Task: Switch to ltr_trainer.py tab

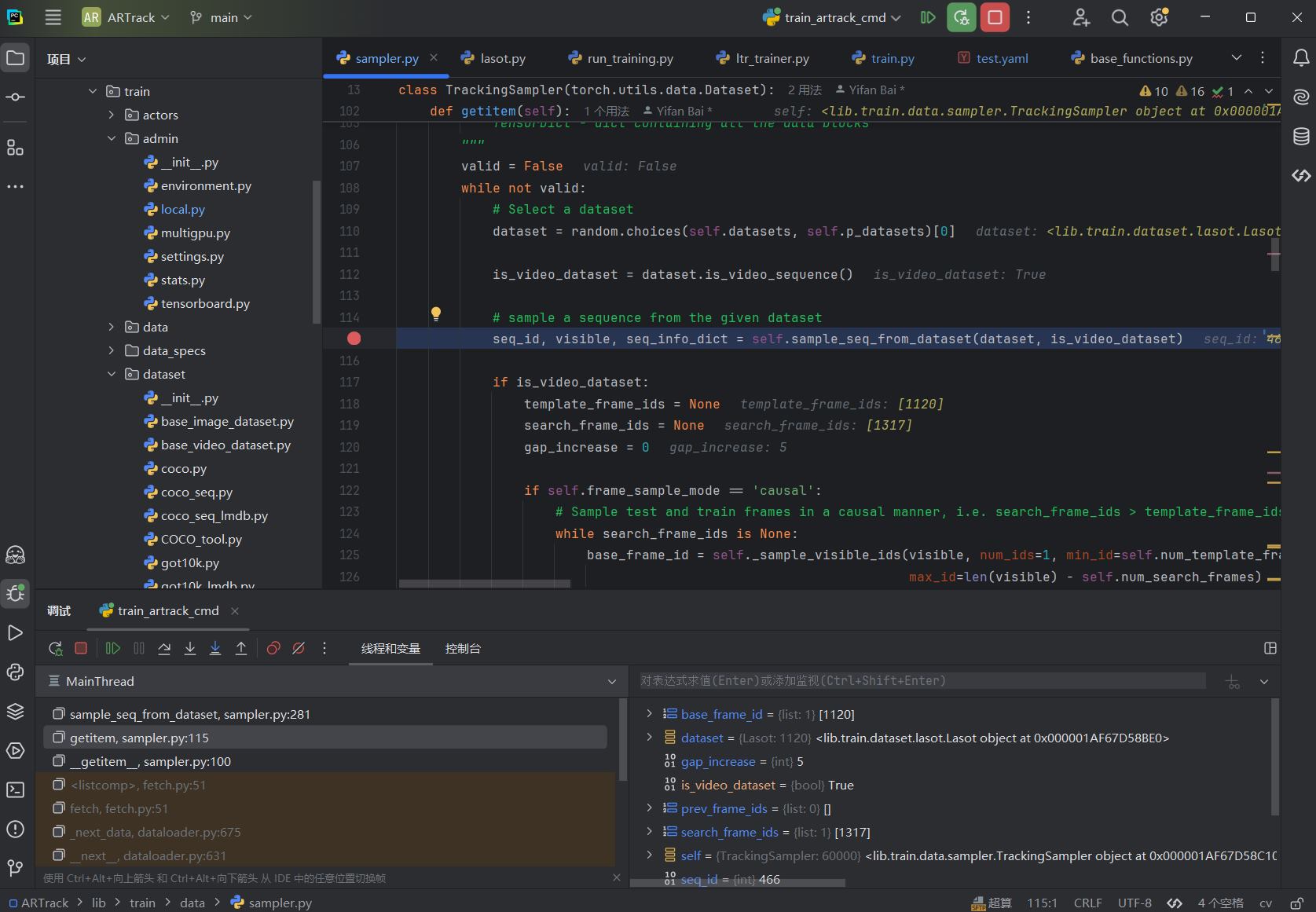Action: (763, 58)
